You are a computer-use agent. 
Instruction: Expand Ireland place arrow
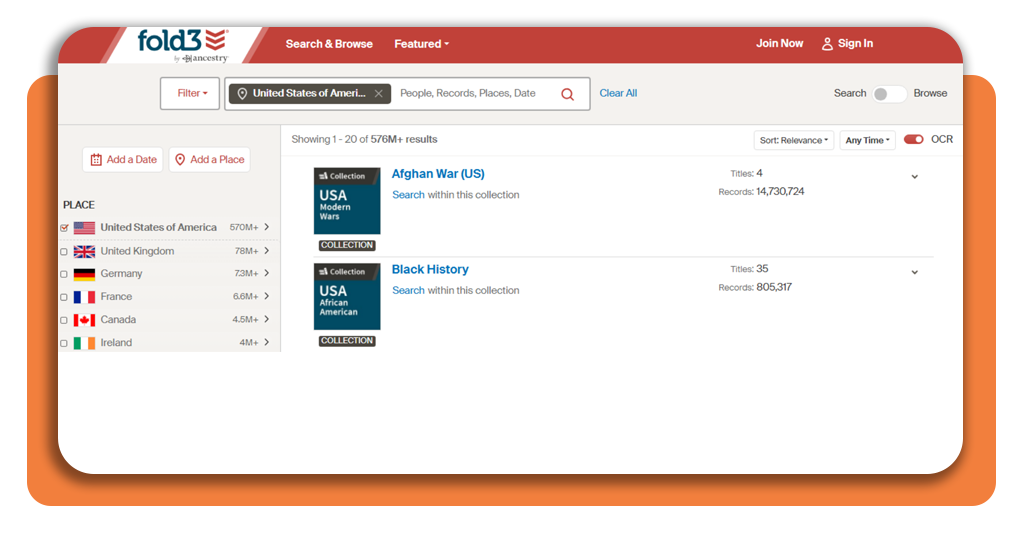coord(266,342)
